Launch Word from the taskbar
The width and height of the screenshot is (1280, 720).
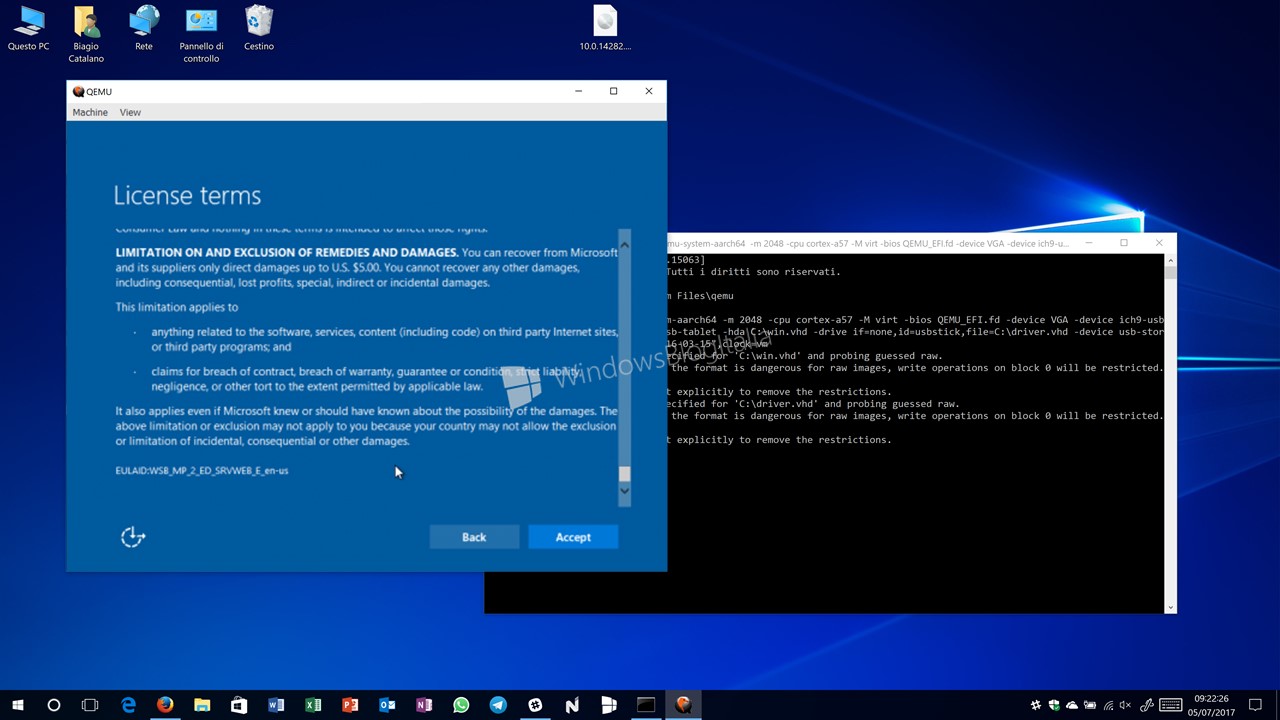(276, 705)
